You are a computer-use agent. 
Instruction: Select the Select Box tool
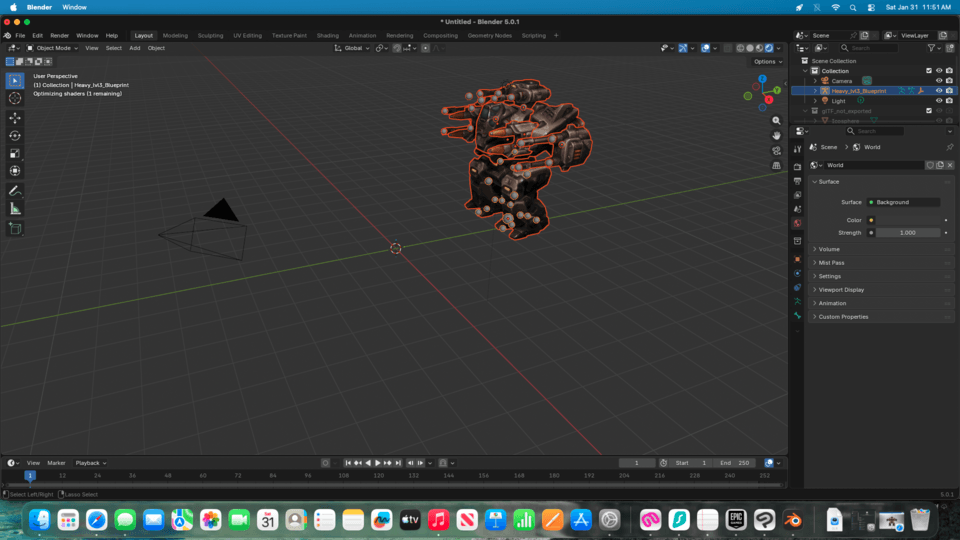tap(15, 81)
